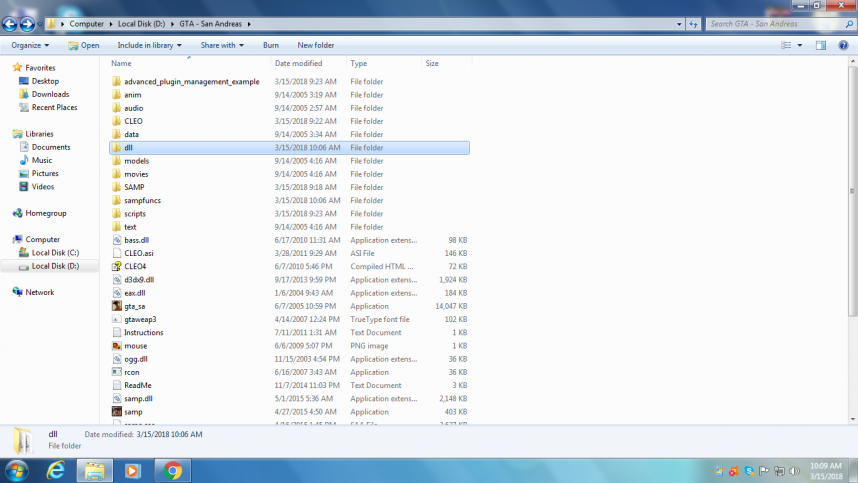Open Desktop in Favorites
This screenshot has height=483, width=858.
tap(45, 81)
